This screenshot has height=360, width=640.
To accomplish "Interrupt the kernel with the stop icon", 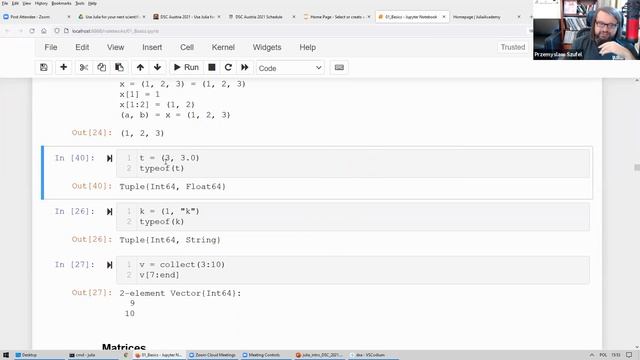I will coord(211,67).
